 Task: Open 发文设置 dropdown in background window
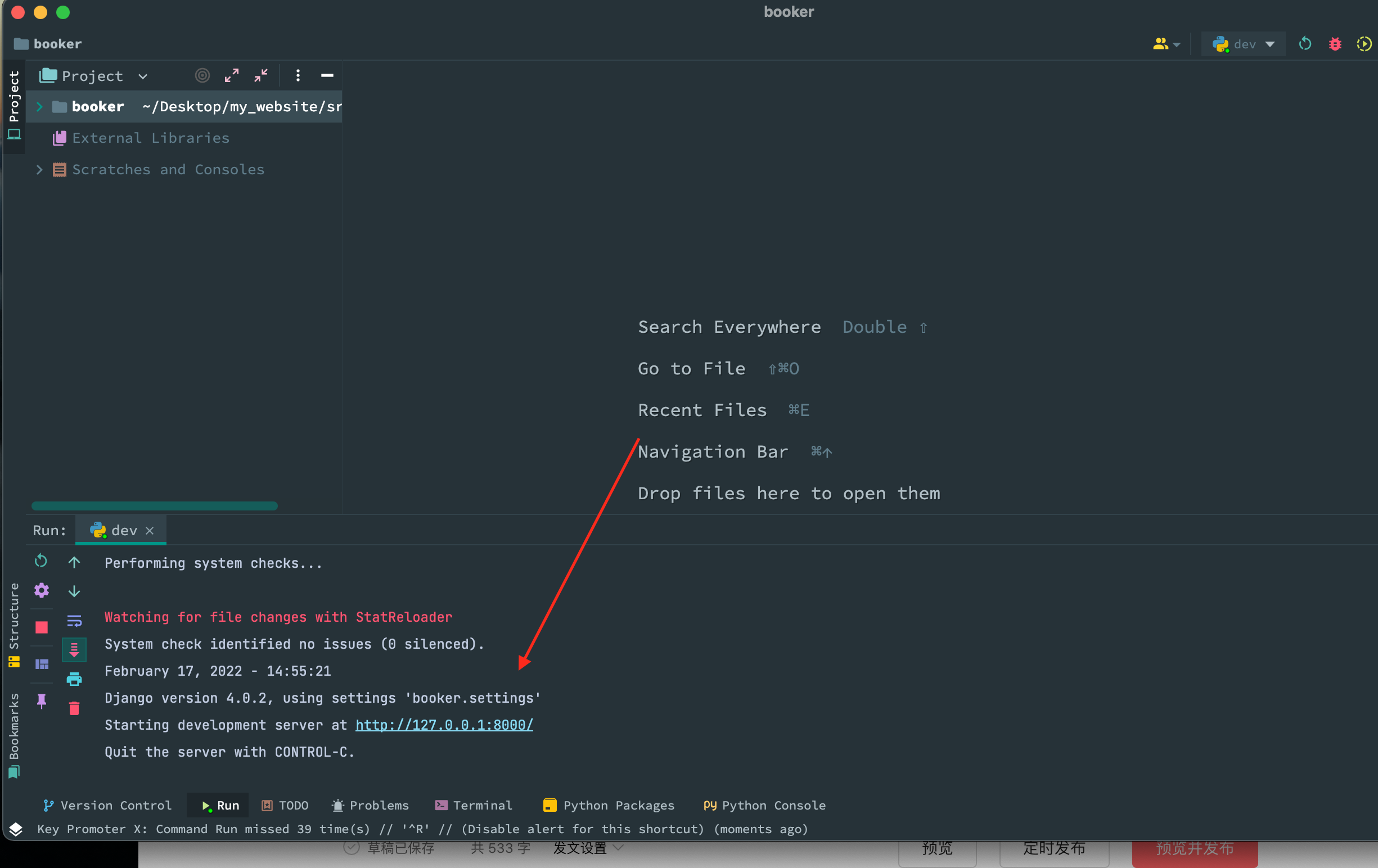click(588, 848)
